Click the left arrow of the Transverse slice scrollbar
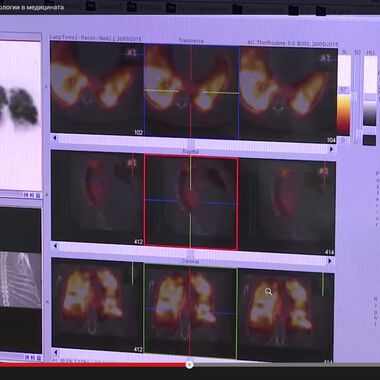 [x=55, y=138]
